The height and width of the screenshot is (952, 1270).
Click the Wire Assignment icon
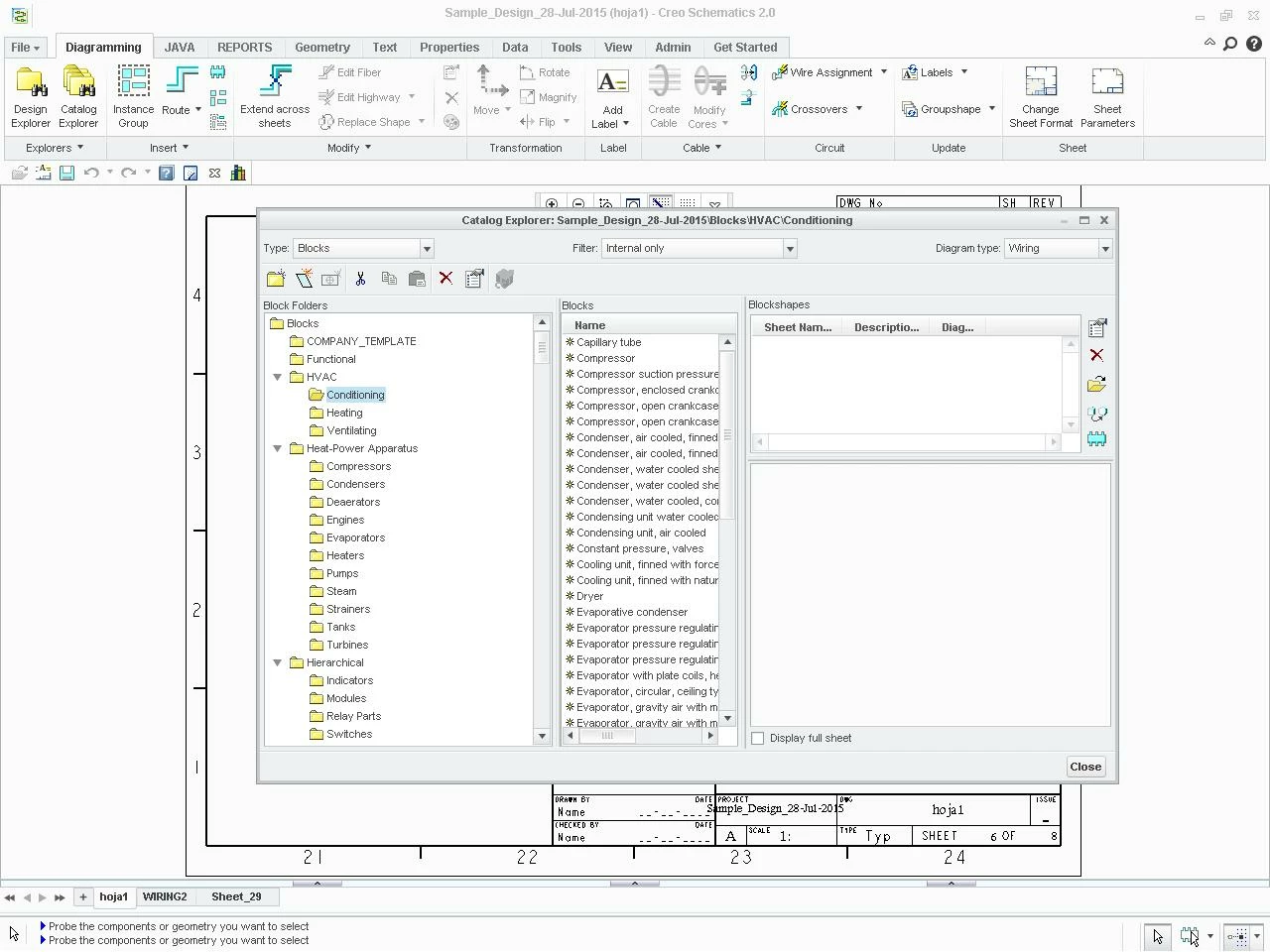click(x=780, y=72)
